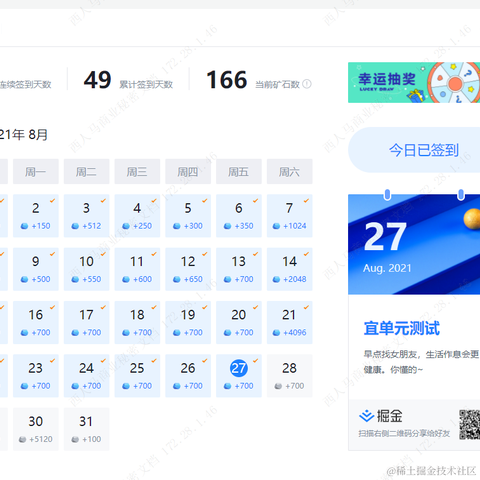Select calendar day 3 with +512
Screen dimensions: 480x480
point(86,216)
